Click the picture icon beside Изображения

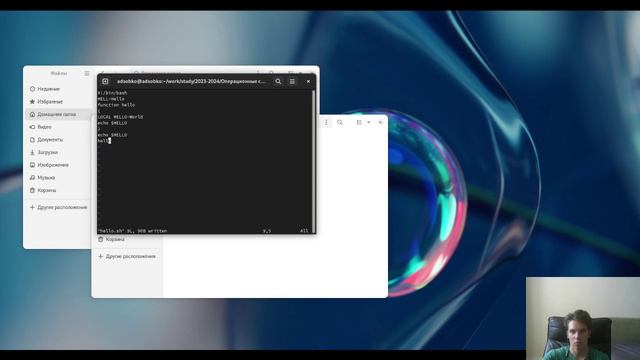[32, 165]
